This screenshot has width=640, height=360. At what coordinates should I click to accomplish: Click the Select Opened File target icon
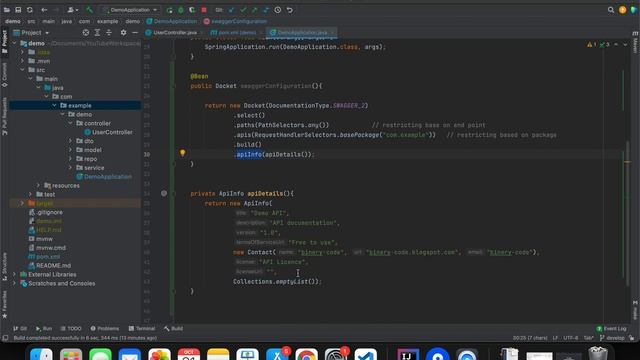86,33
